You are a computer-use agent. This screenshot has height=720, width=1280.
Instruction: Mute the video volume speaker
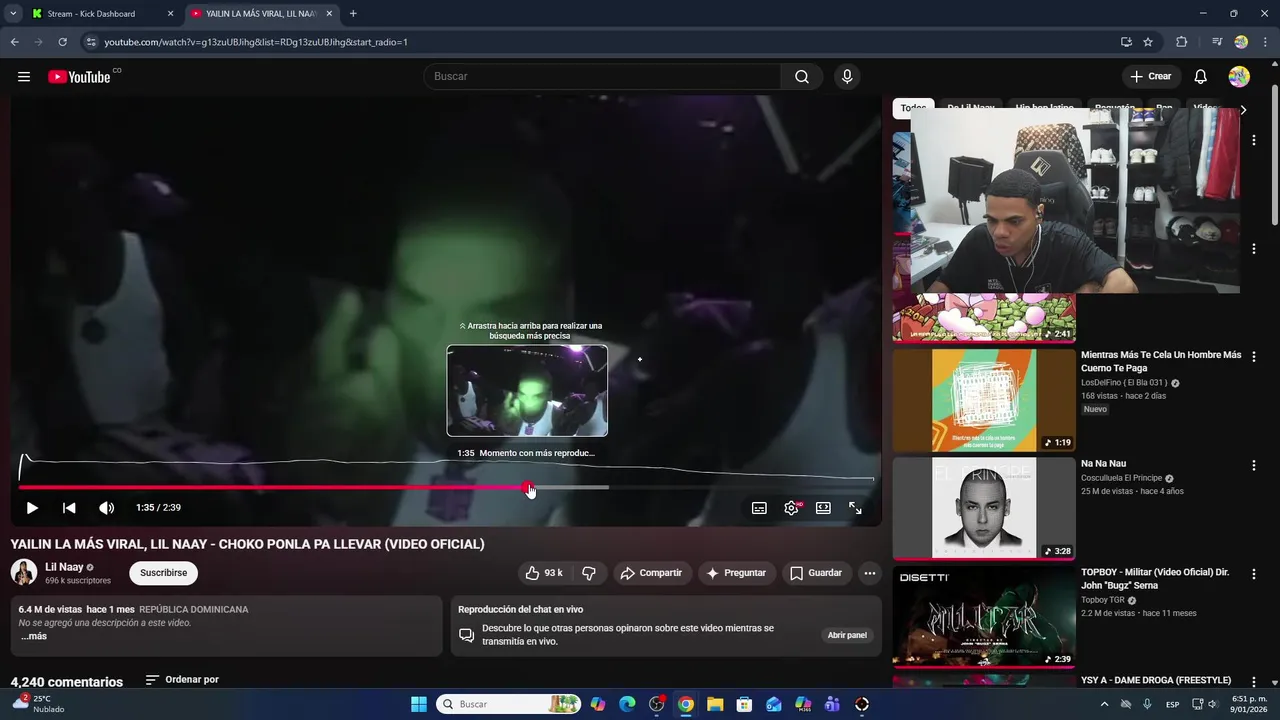[107, 508]
